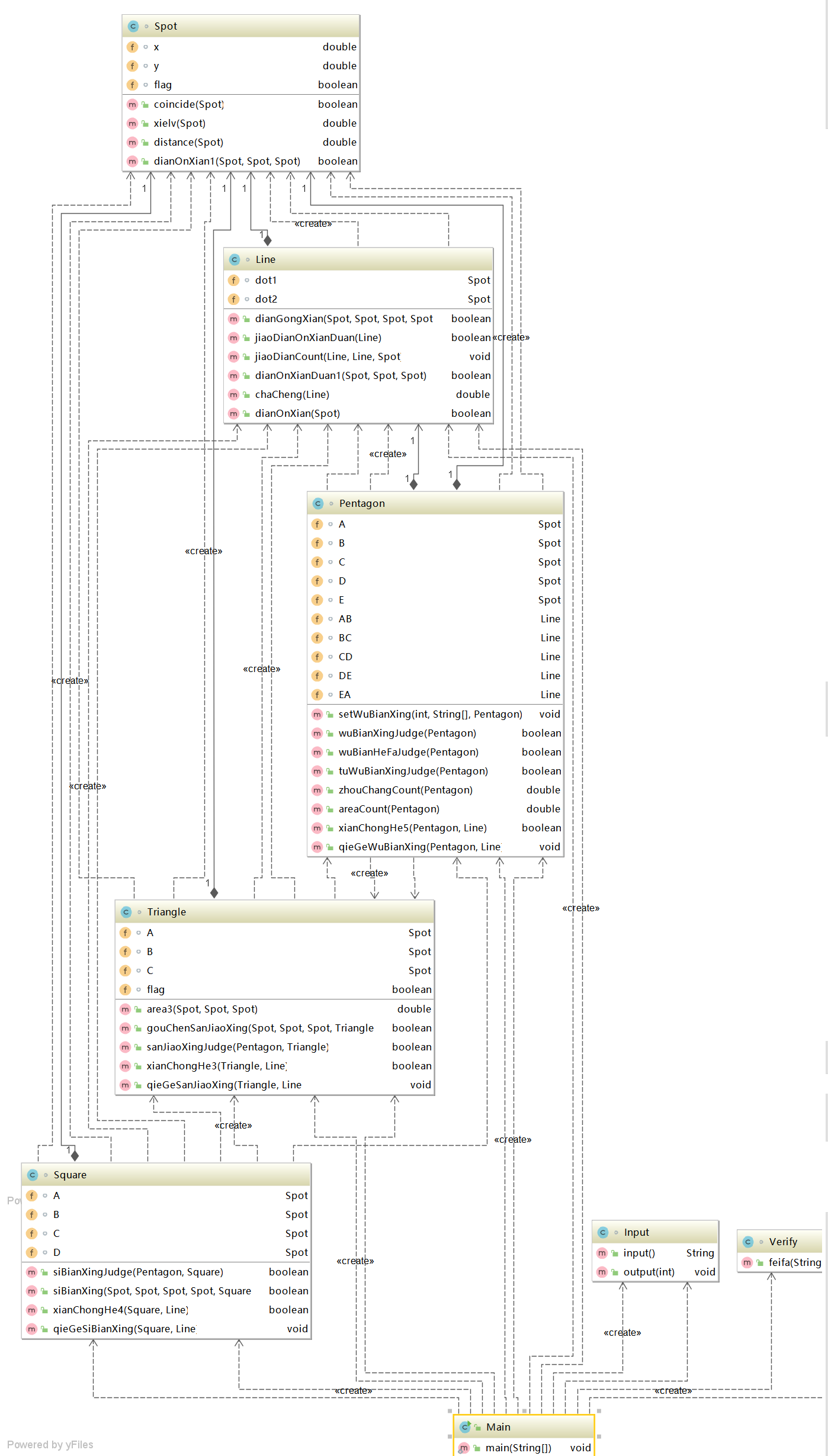Click the dianOnXianDuan1 method name in Line
This screenshot has height=1456, width=828.
click(x=341, y=375)
